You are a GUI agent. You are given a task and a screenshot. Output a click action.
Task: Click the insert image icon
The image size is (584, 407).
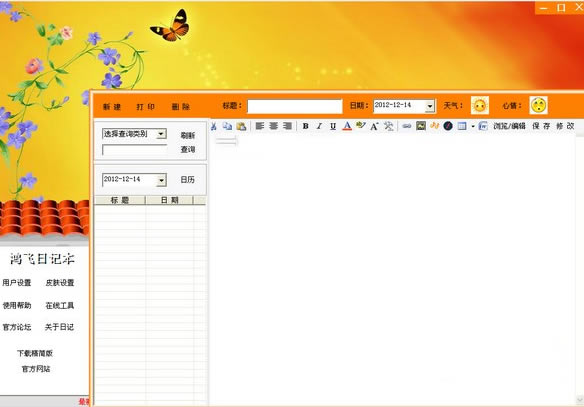pos(421,126)
